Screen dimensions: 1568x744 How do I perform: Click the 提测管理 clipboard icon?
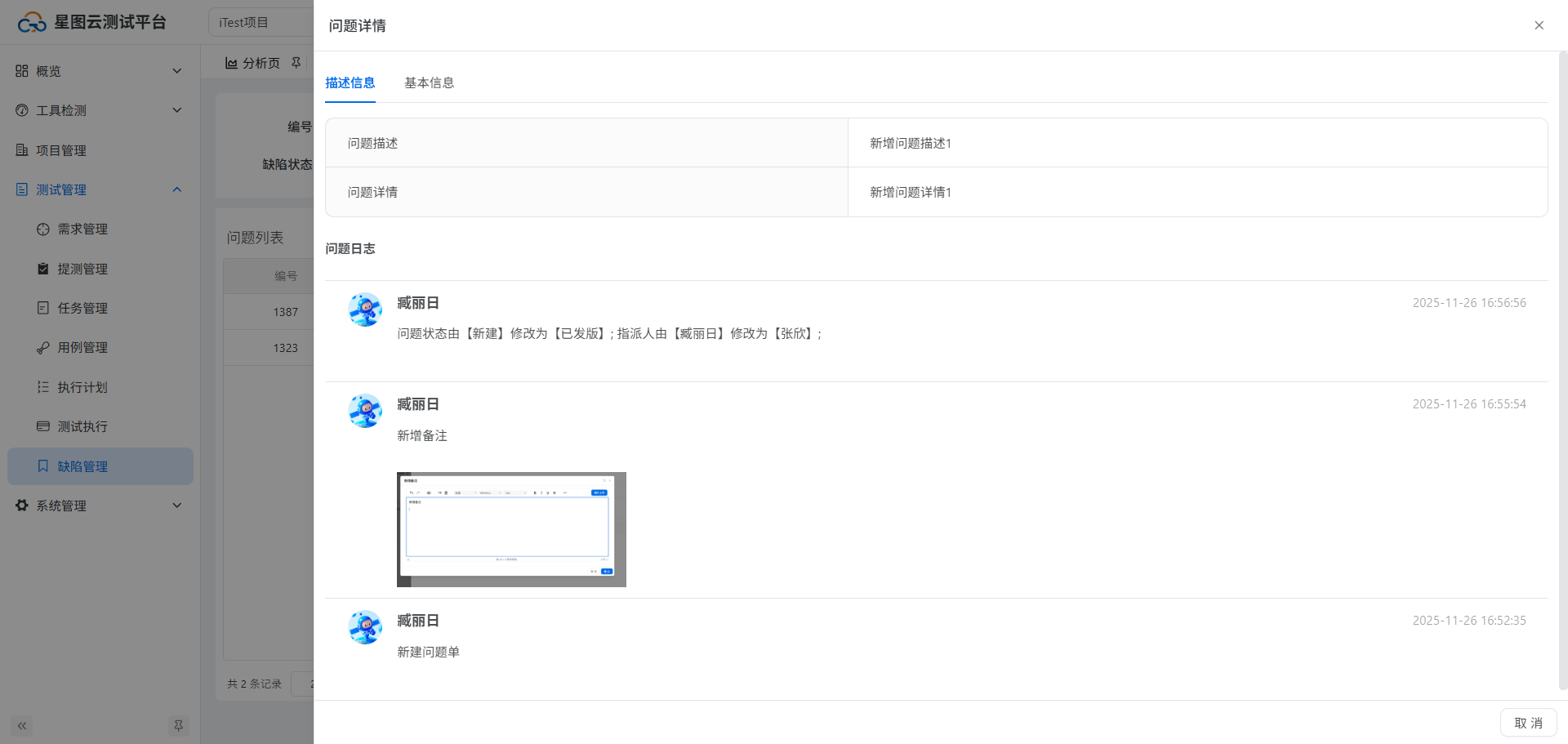click(43, 269)
